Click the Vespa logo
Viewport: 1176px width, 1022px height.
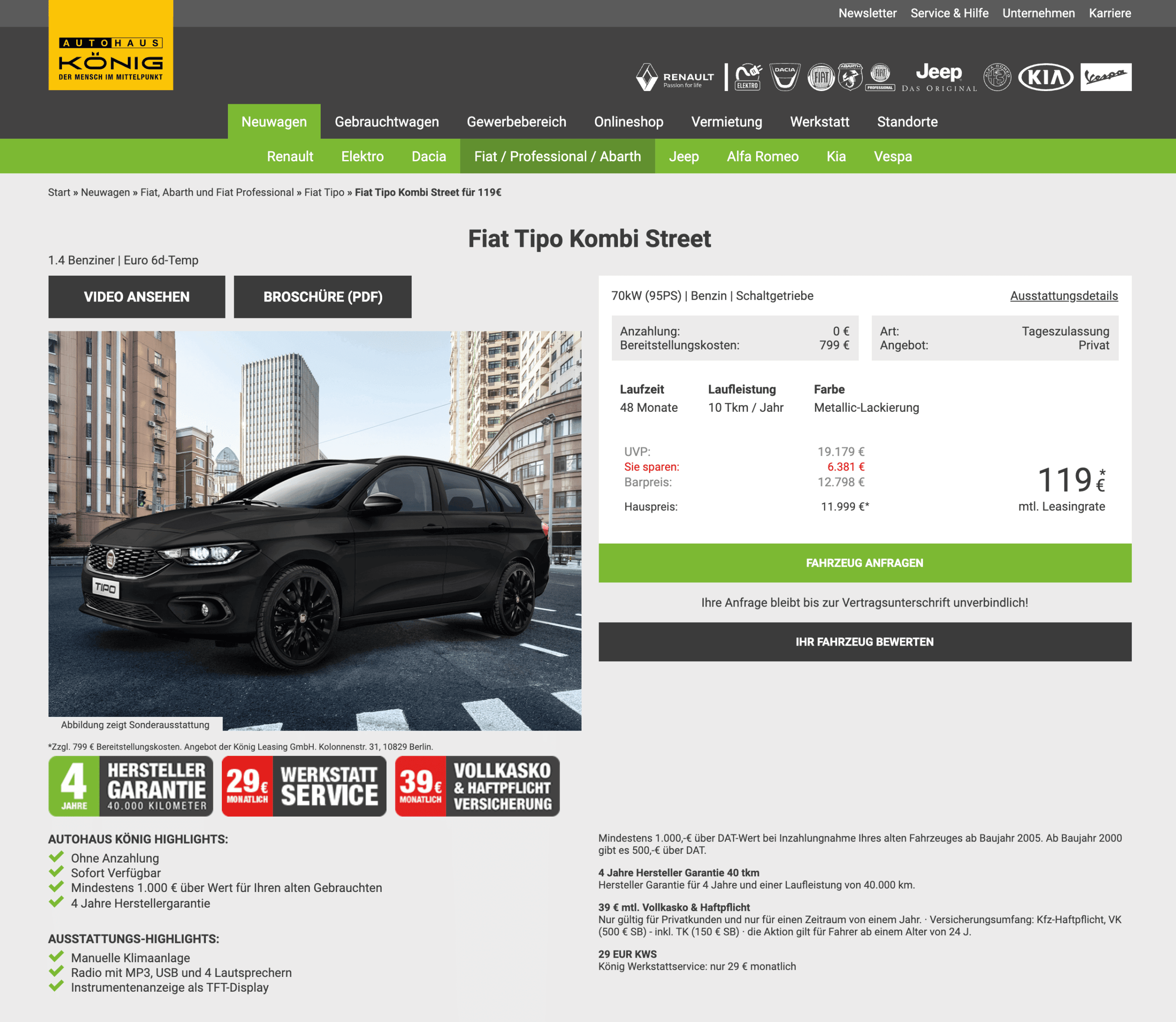(1106, 77)
